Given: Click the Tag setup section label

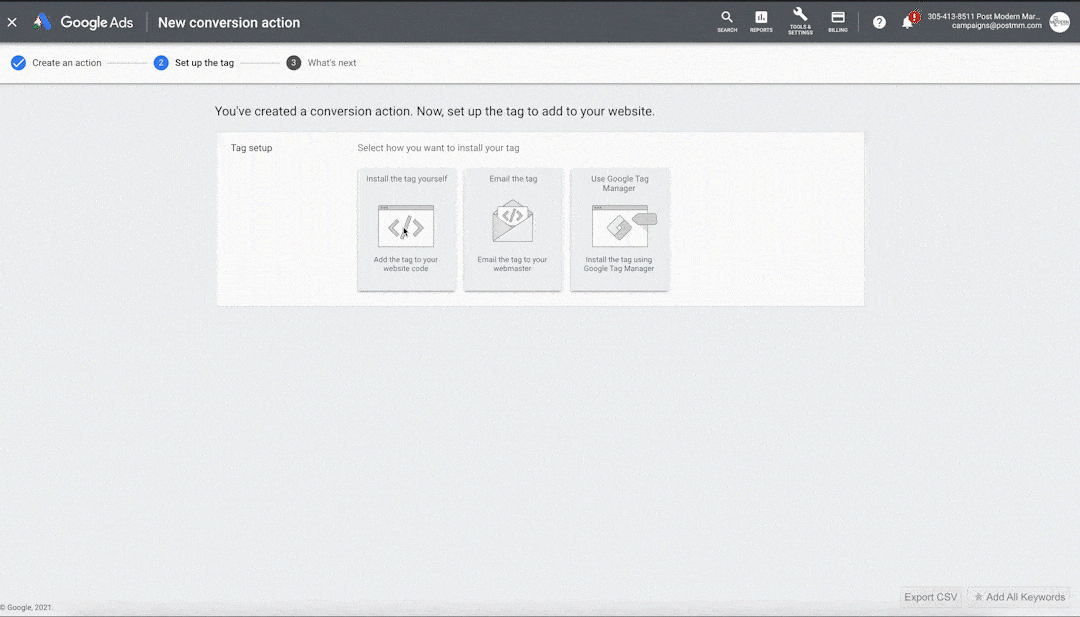Looking at the screenshot, I should 251,148.
